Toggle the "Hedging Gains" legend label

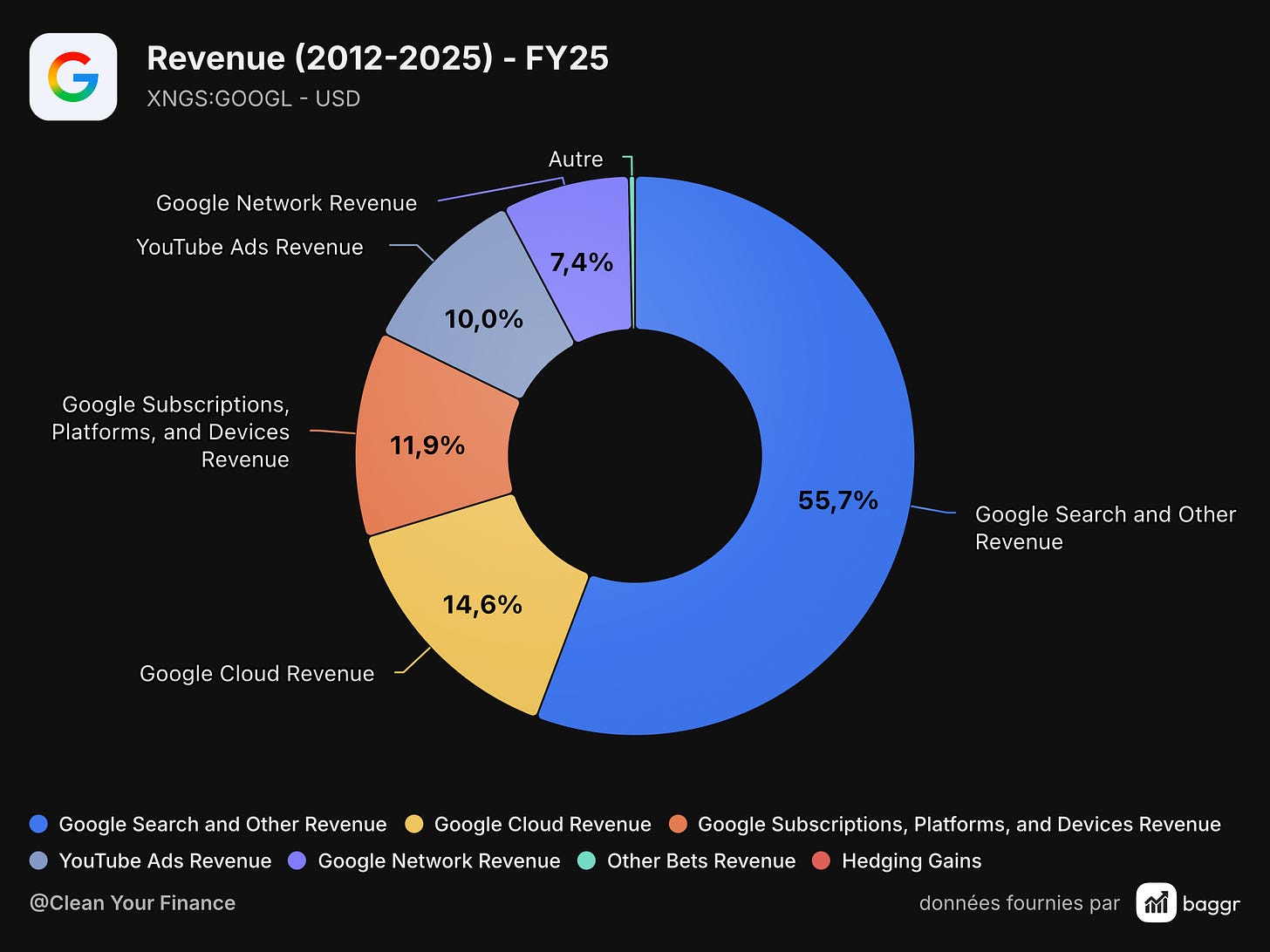pos(912,861)
